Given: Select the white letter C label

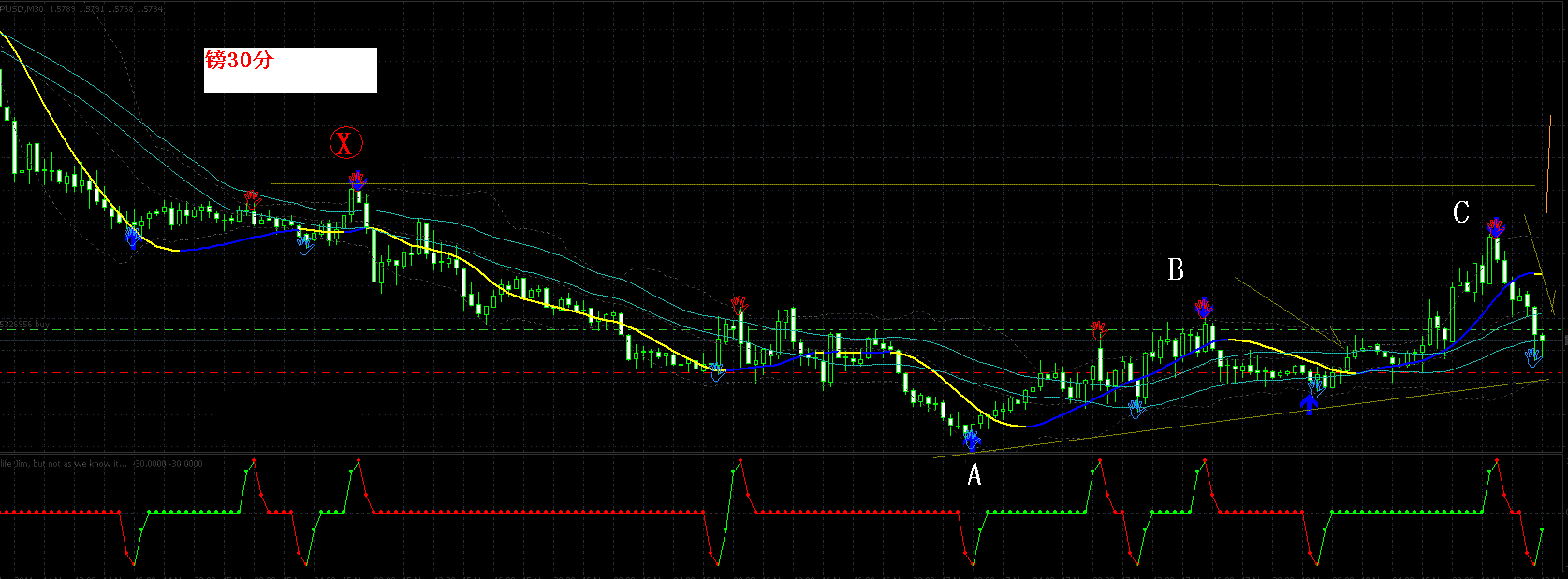Looking at the screenshot, I should pyautogui.click(x=1461, y=212).
